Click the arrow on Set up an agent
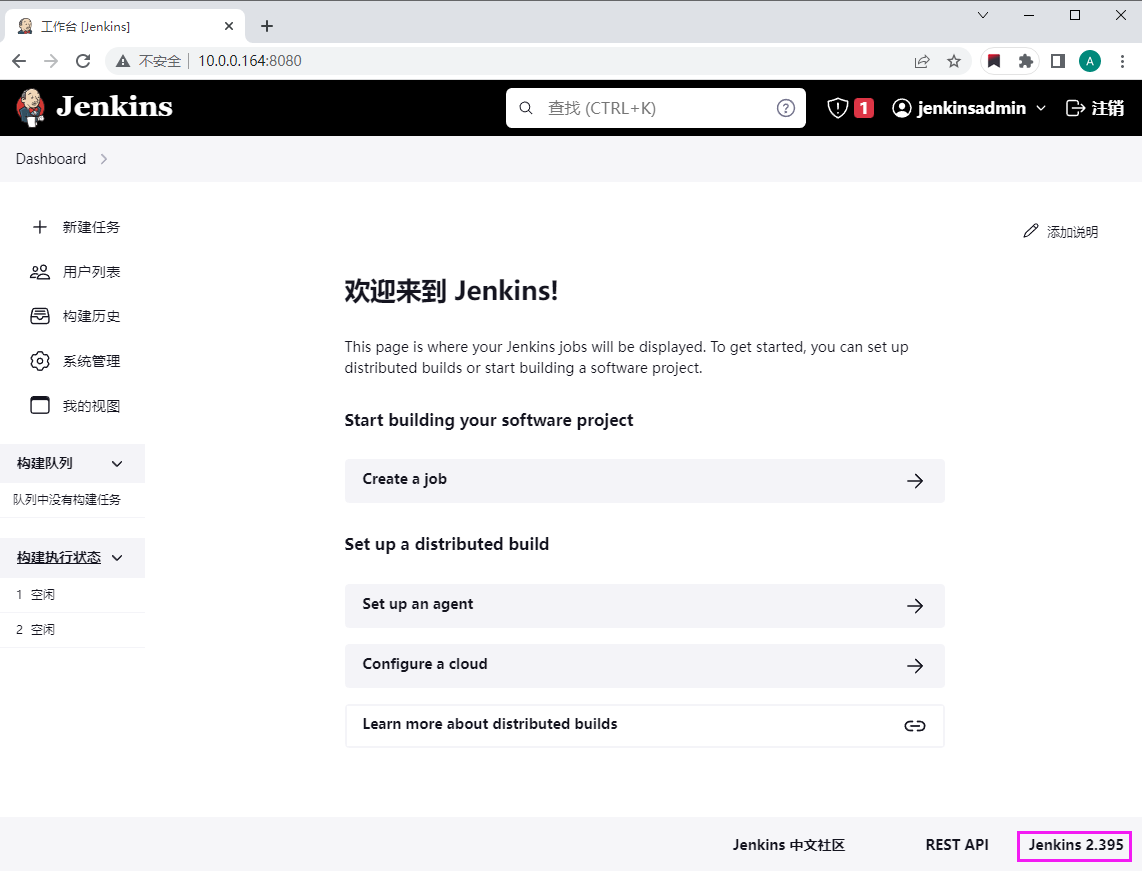1142x871 pixels. [915, 606]
